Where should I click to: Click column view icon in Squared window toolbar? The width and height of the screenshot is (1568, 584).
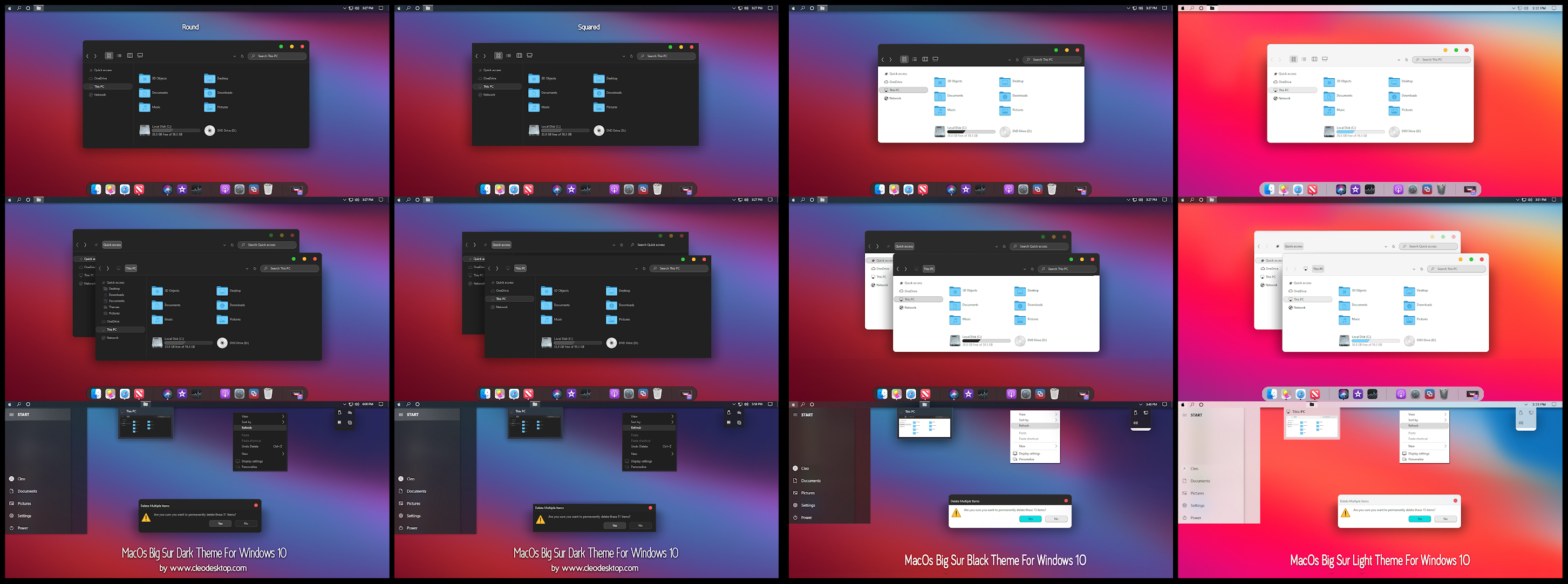519,56
